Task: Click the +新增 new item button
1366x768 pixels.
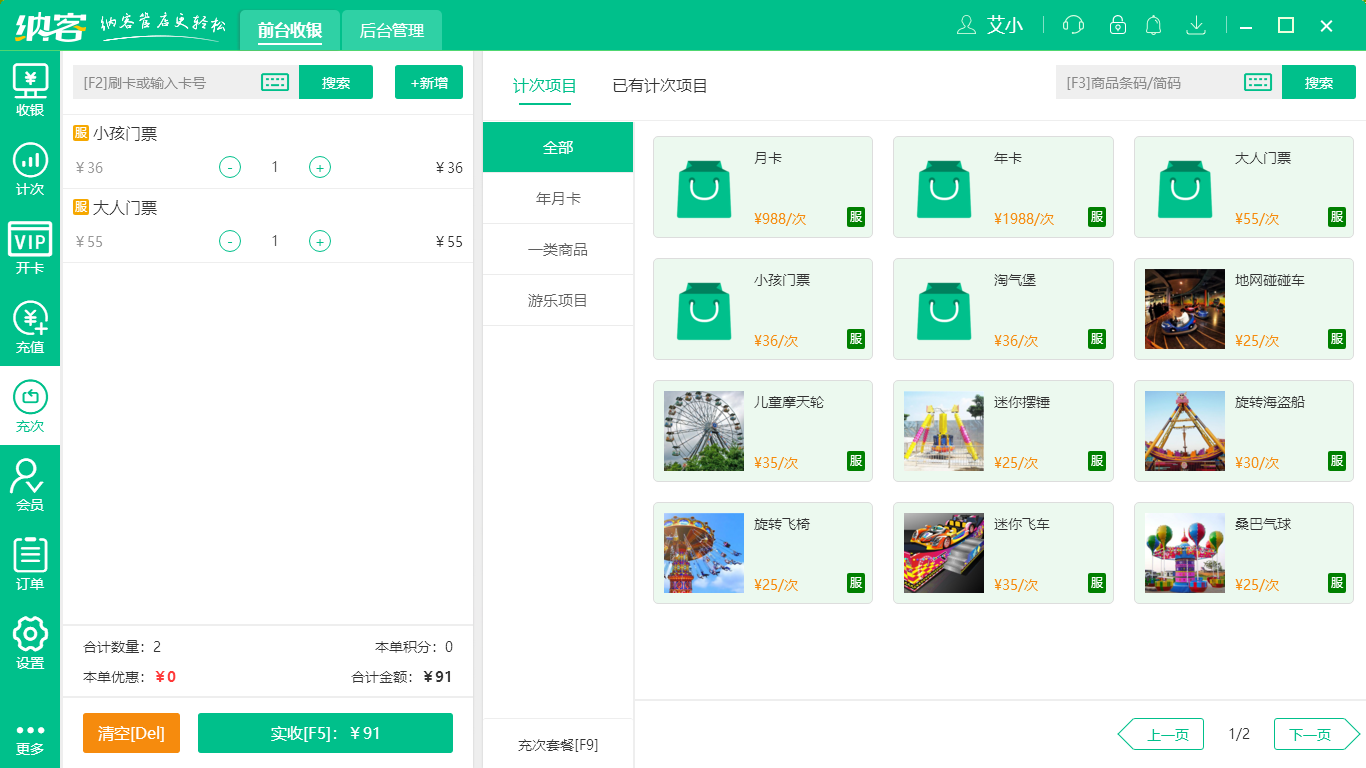Action: point(429,82)
